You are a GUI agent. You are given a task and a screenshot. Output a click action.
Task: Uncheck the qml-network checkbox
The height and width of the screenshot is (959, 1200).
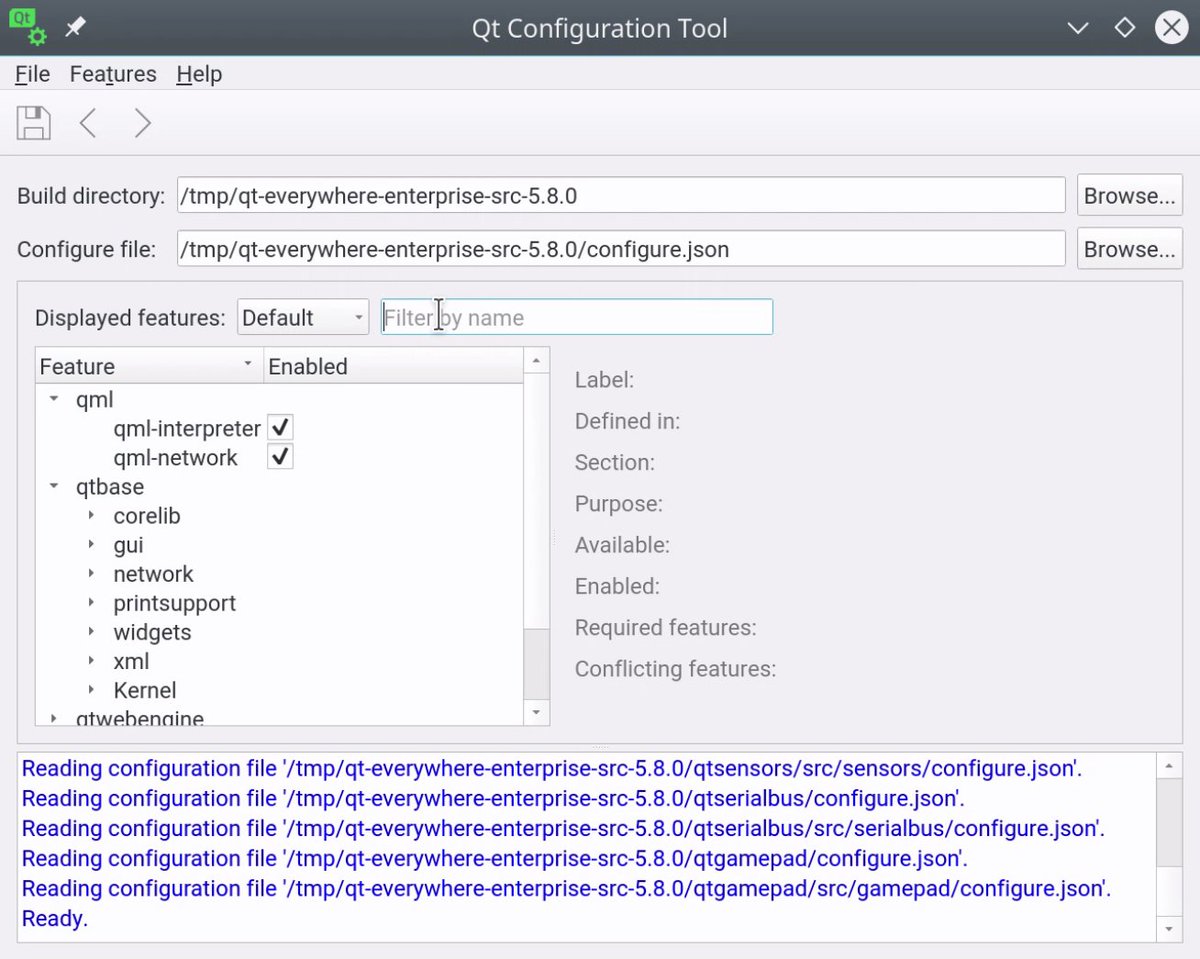point(280,457)
